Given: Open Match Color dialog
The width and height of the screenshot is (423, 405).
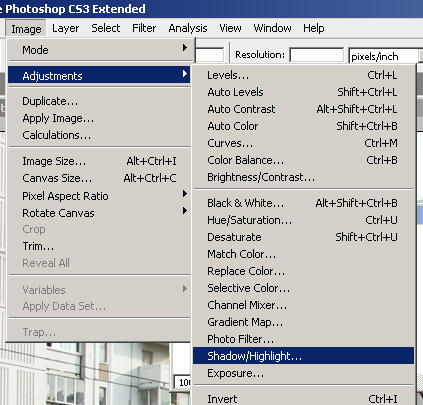Looking at the screenshot, I should [x=303, y=254].
